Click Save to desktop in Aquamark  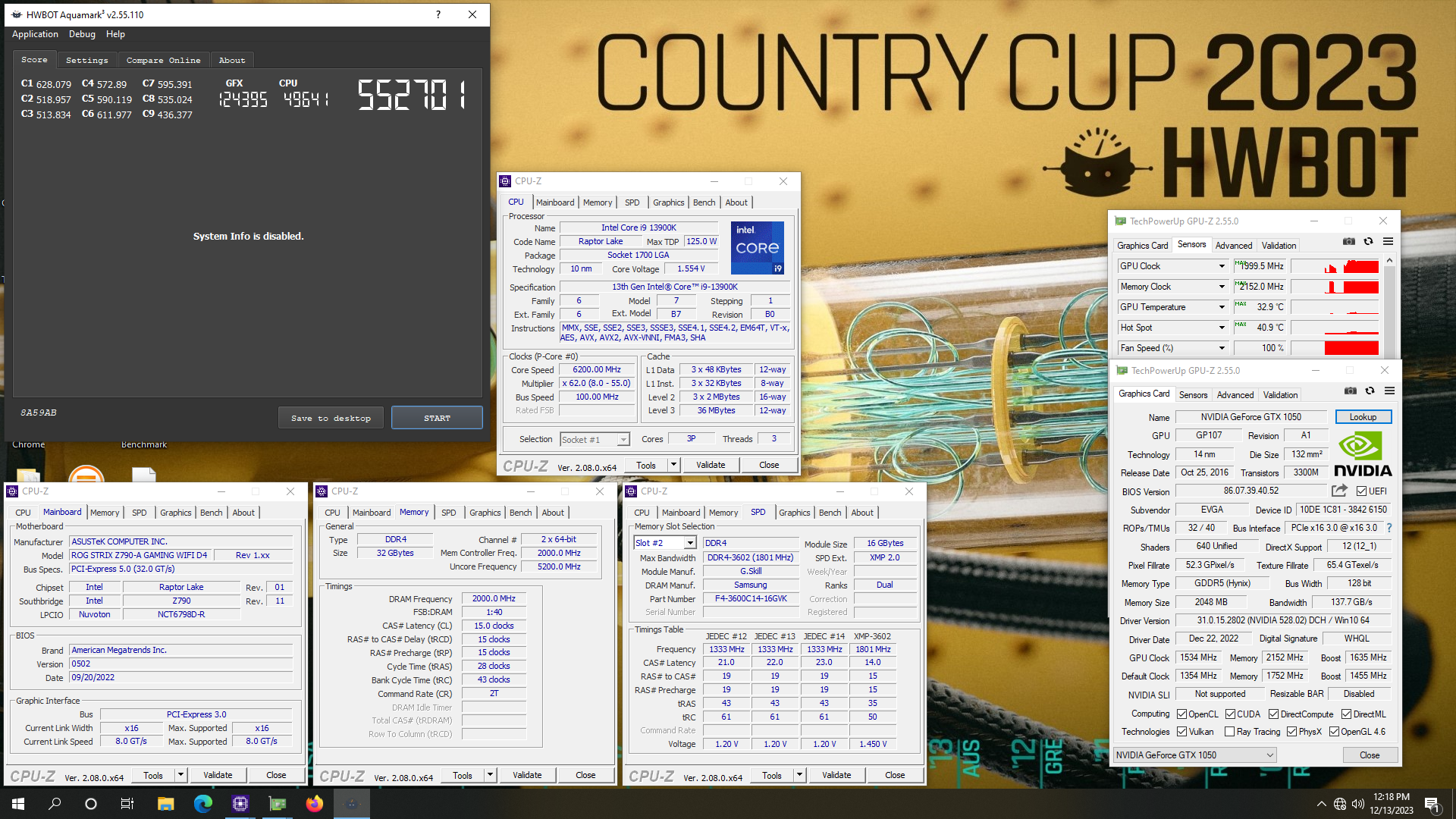pyautogui.click(x=331, y=418)
